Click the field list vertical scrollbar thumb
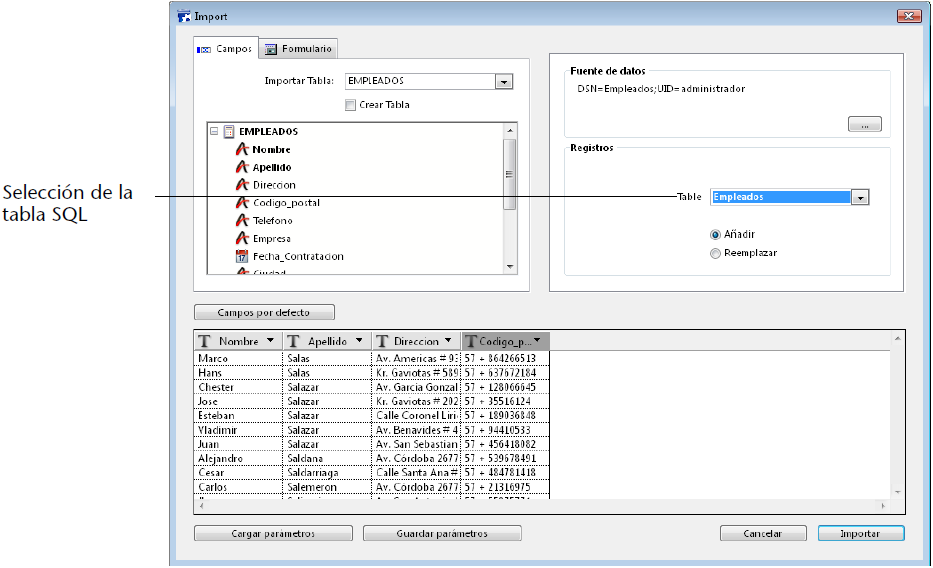 (510, 174)
